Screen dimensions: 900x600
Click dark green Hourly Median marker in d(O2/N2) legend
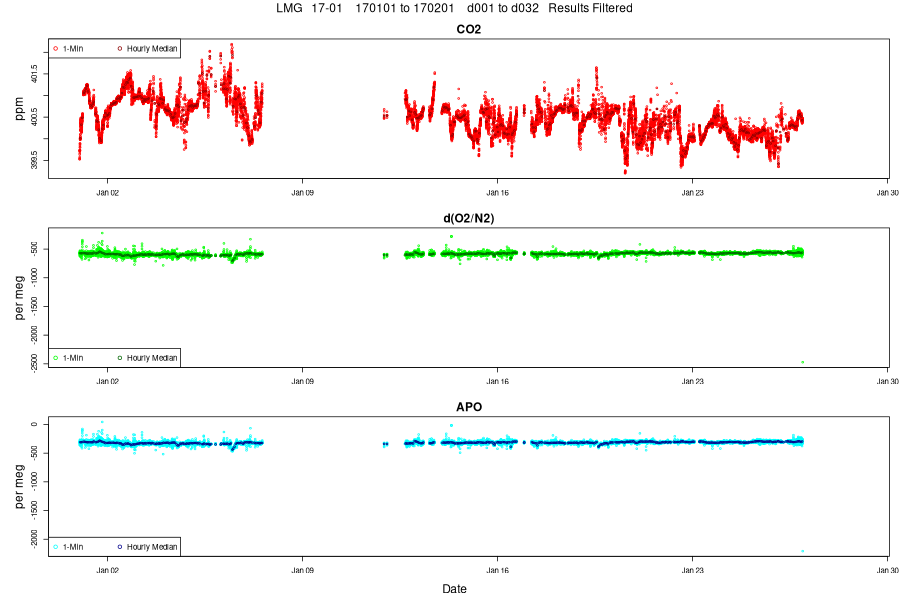pos(120,358)
